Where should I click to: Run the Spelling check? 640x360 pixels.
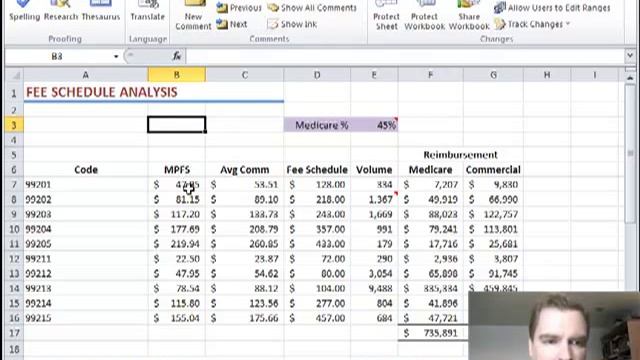[x=24, y=11]
